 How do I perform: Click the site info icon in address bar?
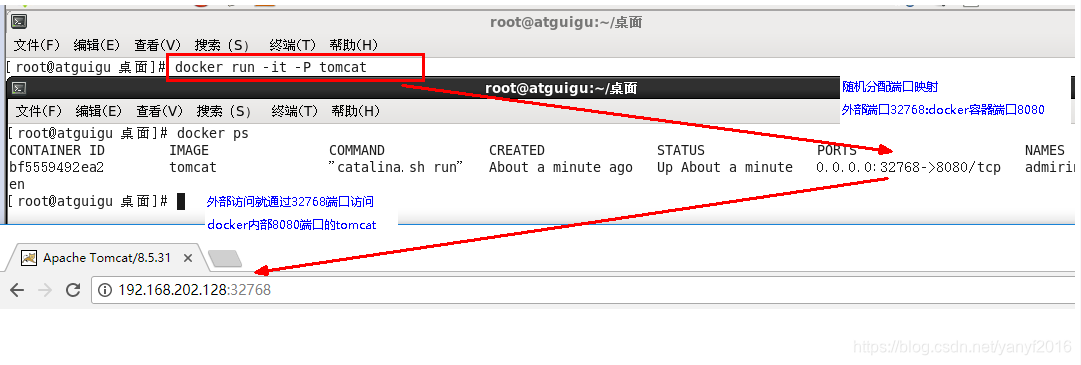[x=105, y=290]
